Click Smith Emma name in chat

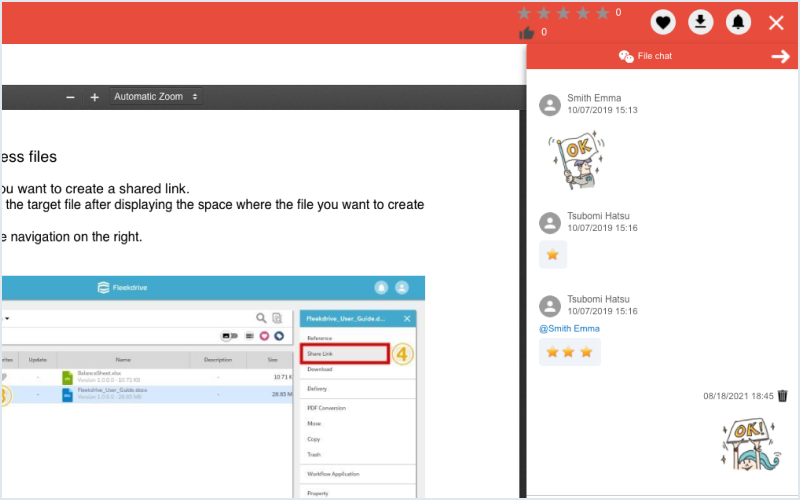click(x=594, y=98)
